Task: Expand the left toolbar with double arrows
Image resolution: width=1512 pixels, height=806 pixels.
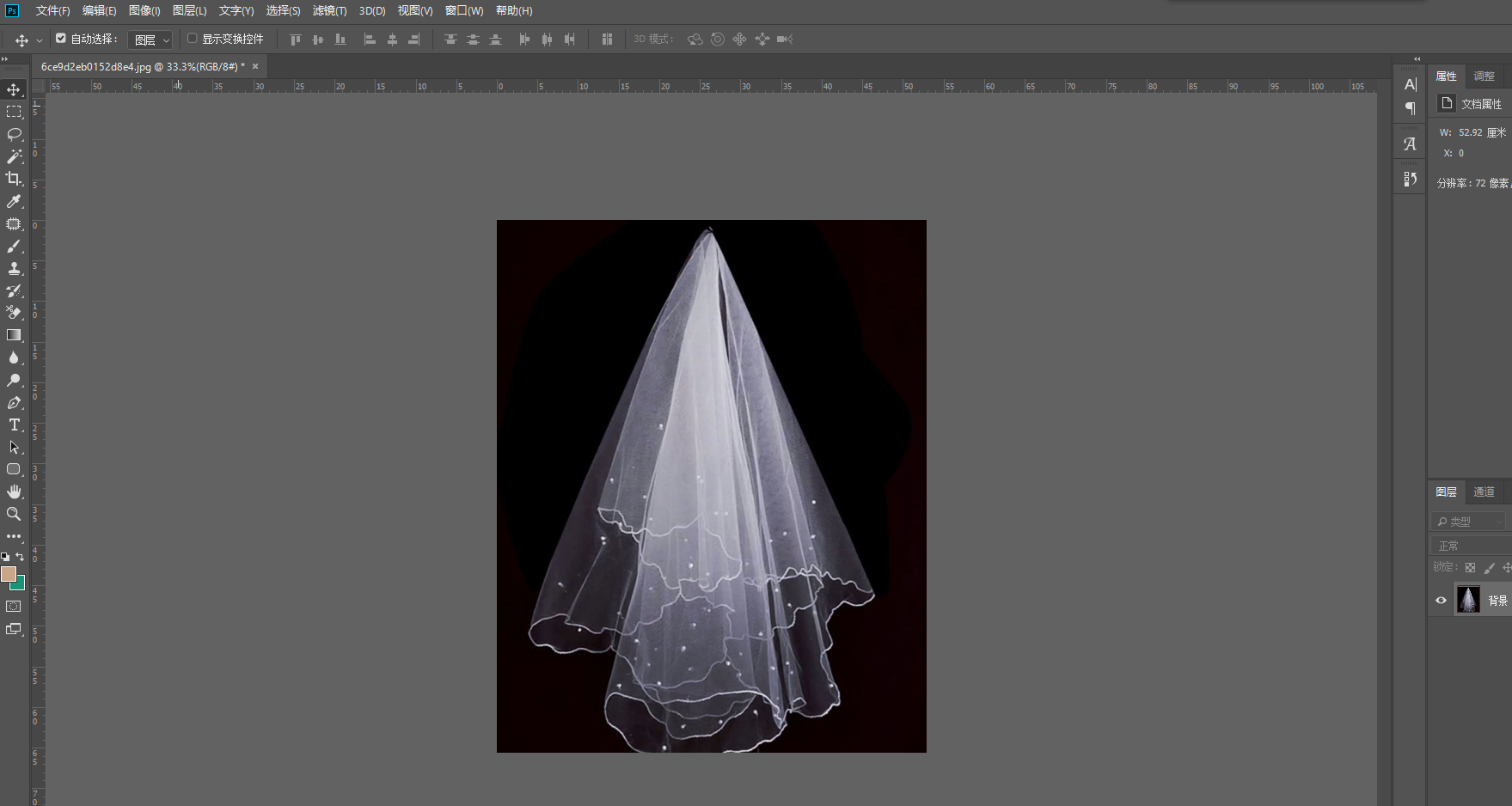Action: (x=4, y=59)
